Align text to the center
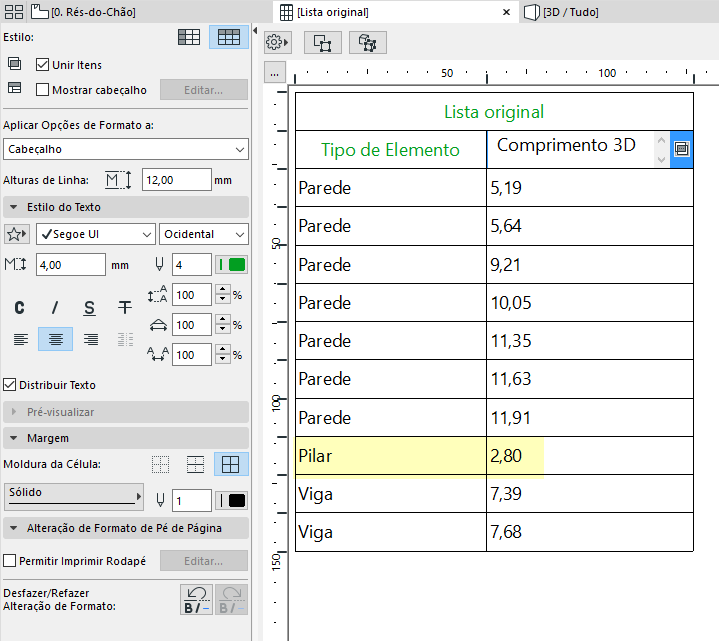Screen dimensions: 719x641 (x=55, y=339)
